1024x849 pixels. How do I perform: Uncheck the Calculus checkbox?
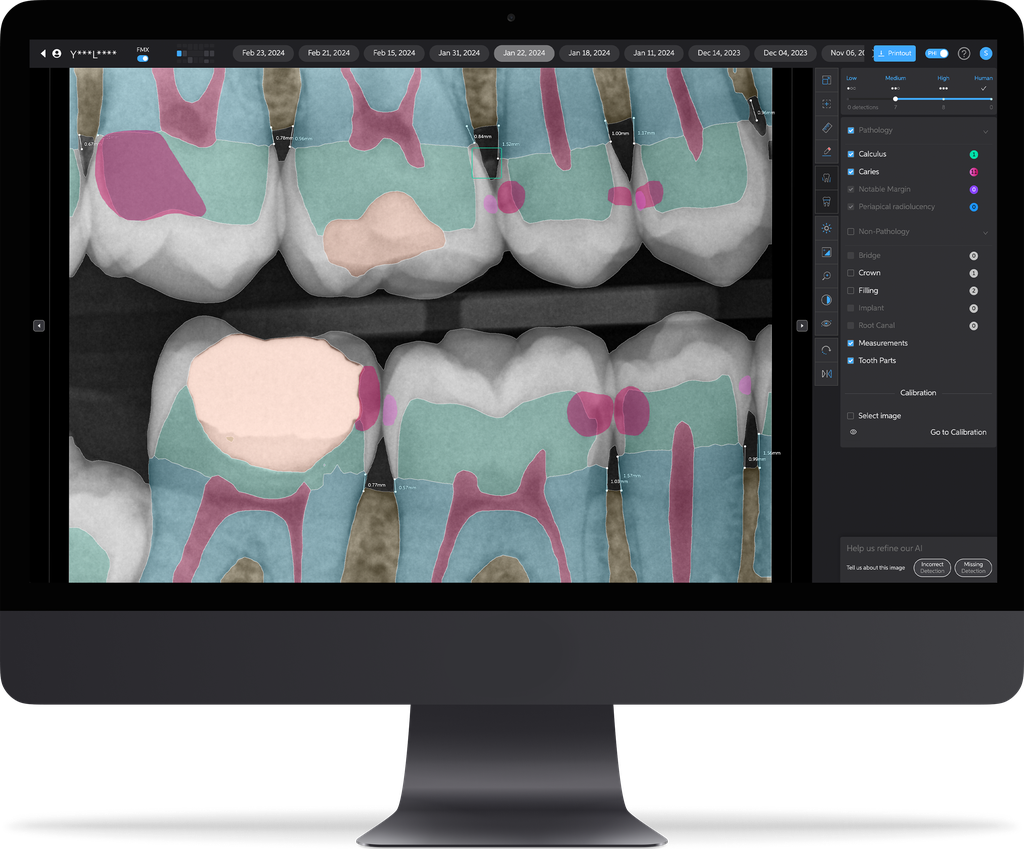pyautogui.click(x=850, y=154)
